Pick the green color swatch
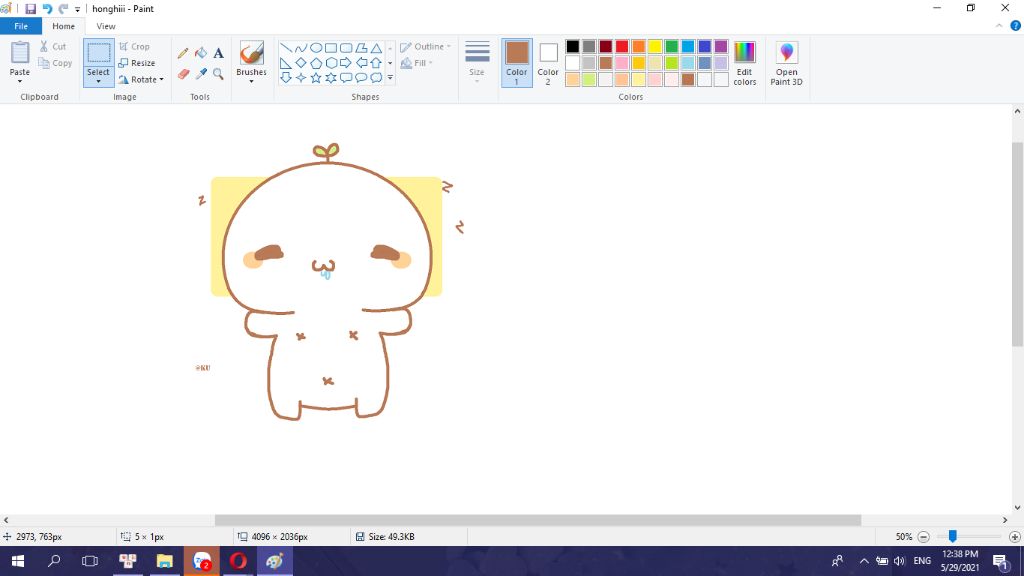This screenshot has height=576, width=1024. tap(671, 46)
